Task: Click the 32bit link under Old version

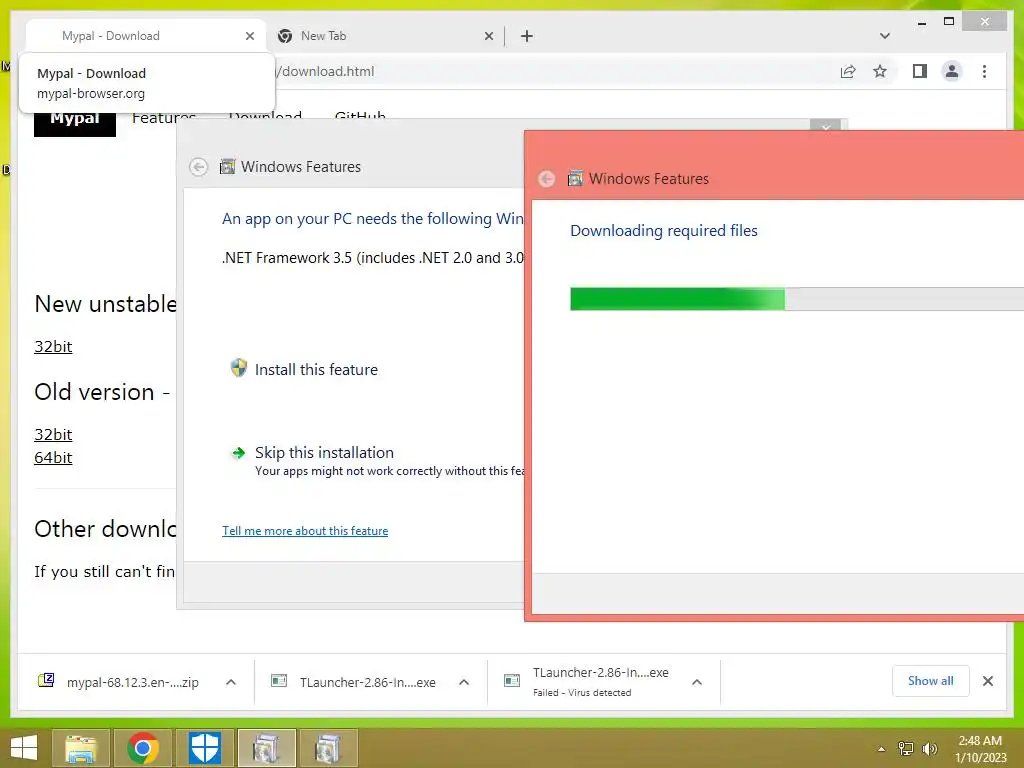Action: click(53, 434)
